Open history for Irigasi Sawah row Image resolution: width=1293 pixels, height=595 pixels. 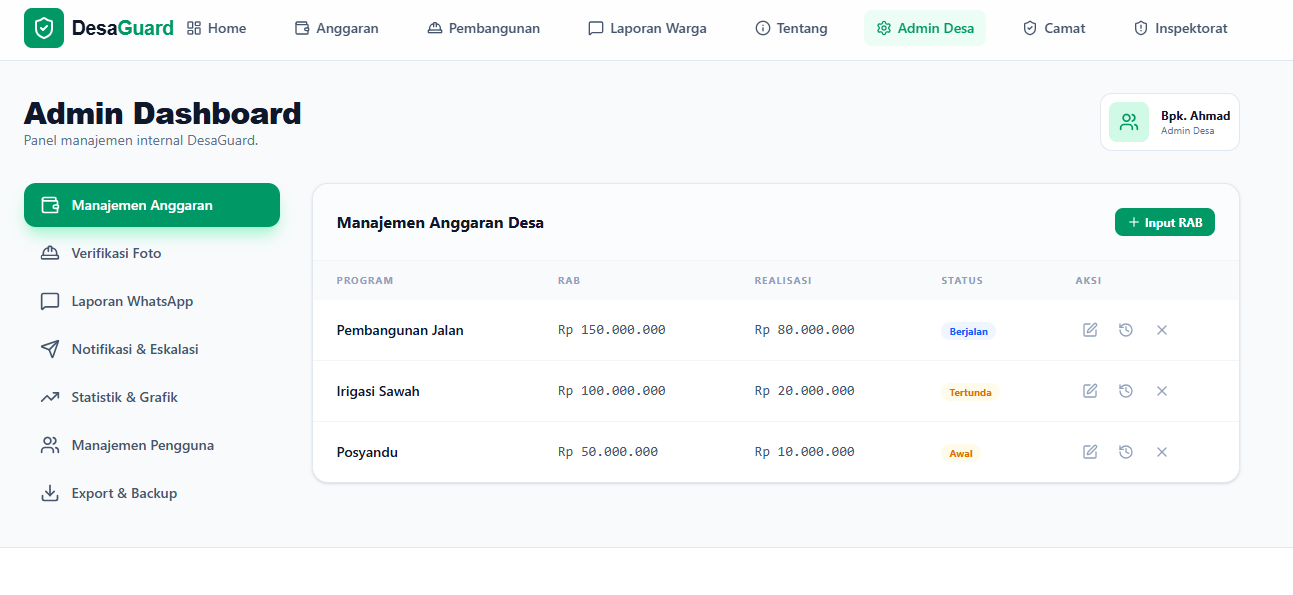1126,391
